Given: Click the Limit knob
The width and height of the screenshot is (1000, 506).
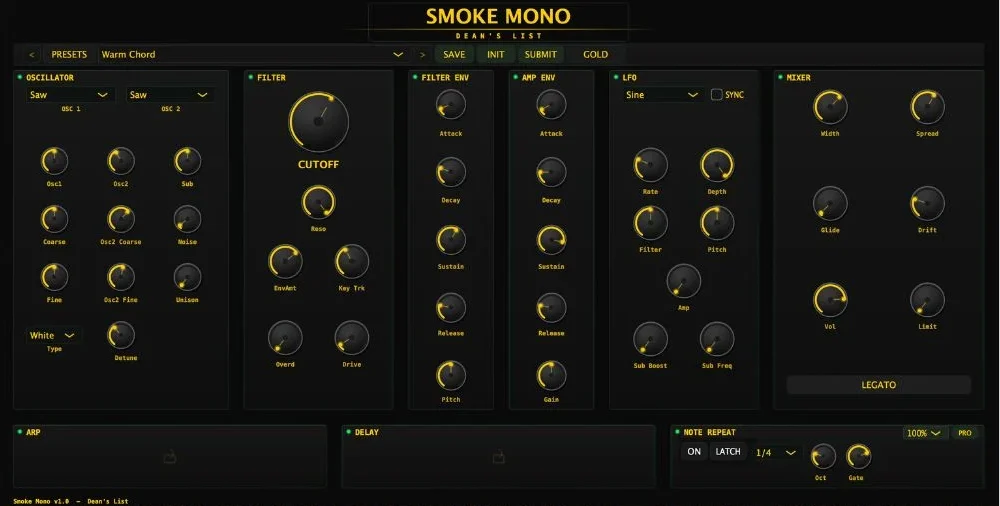Looking at the screenshot, I should (927, 300).
